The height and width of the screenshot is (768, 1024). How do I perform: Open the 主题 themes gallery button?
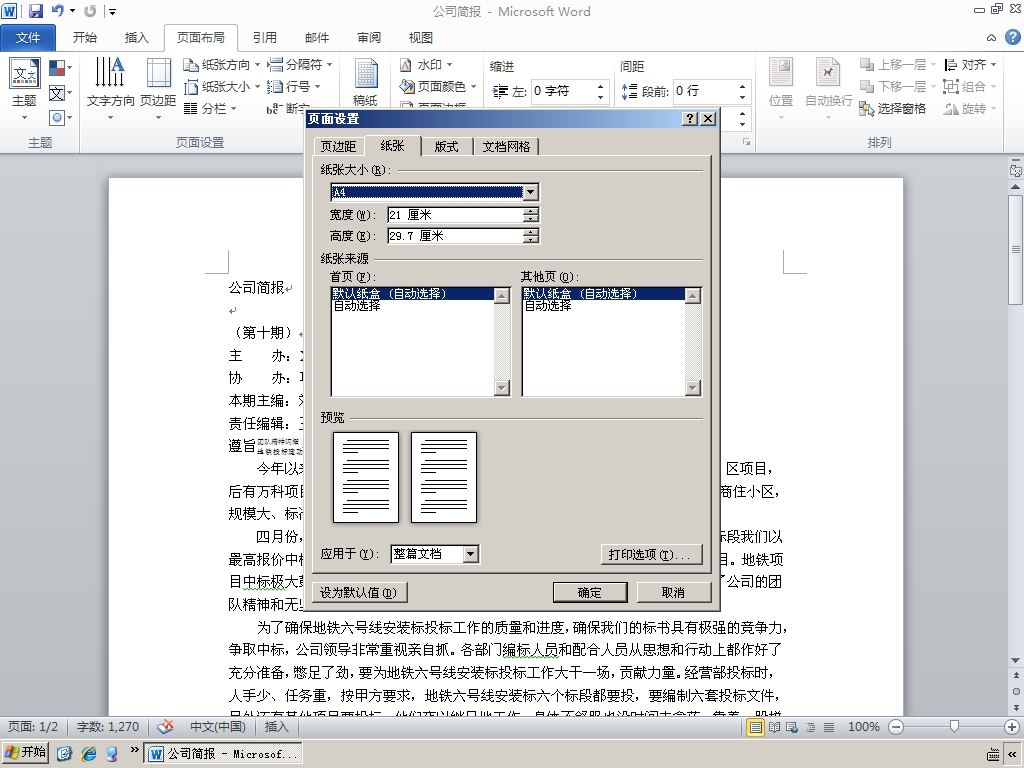click(24, 89)
